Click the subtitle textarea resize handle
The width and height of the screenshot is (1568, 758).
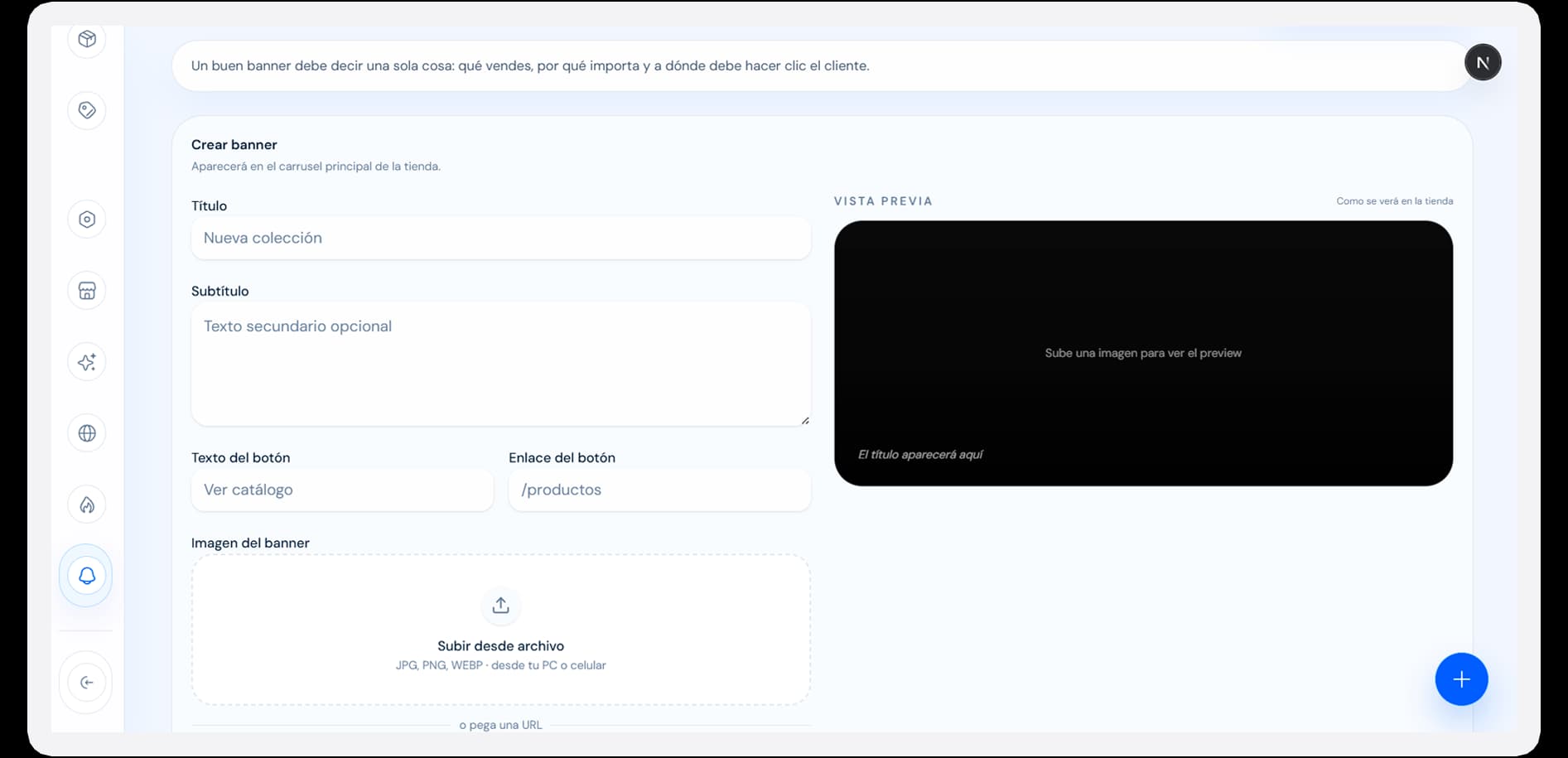tap(805, 421)
